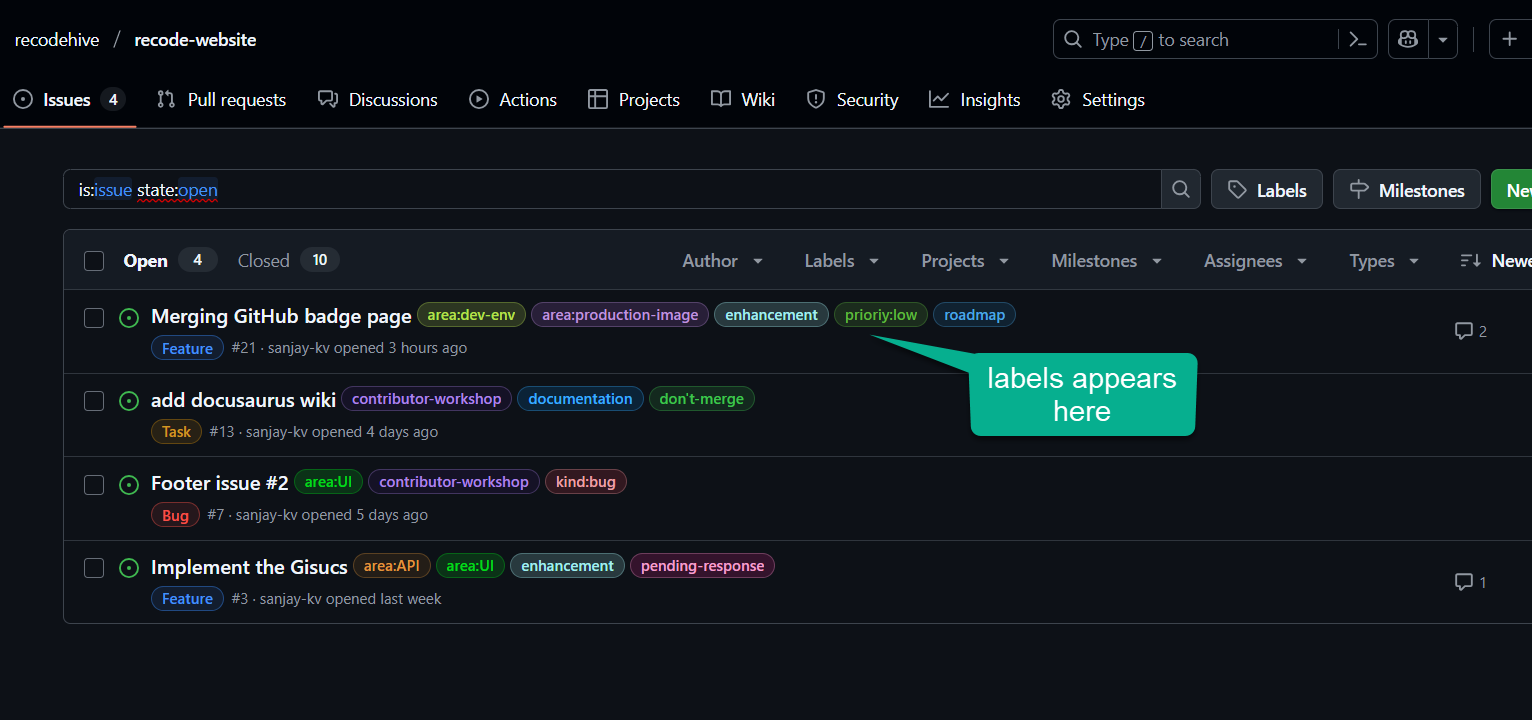Viewport: 1532px width, 720px height.
Task: Go to the Discussions tab
Action: click(378, 100)
